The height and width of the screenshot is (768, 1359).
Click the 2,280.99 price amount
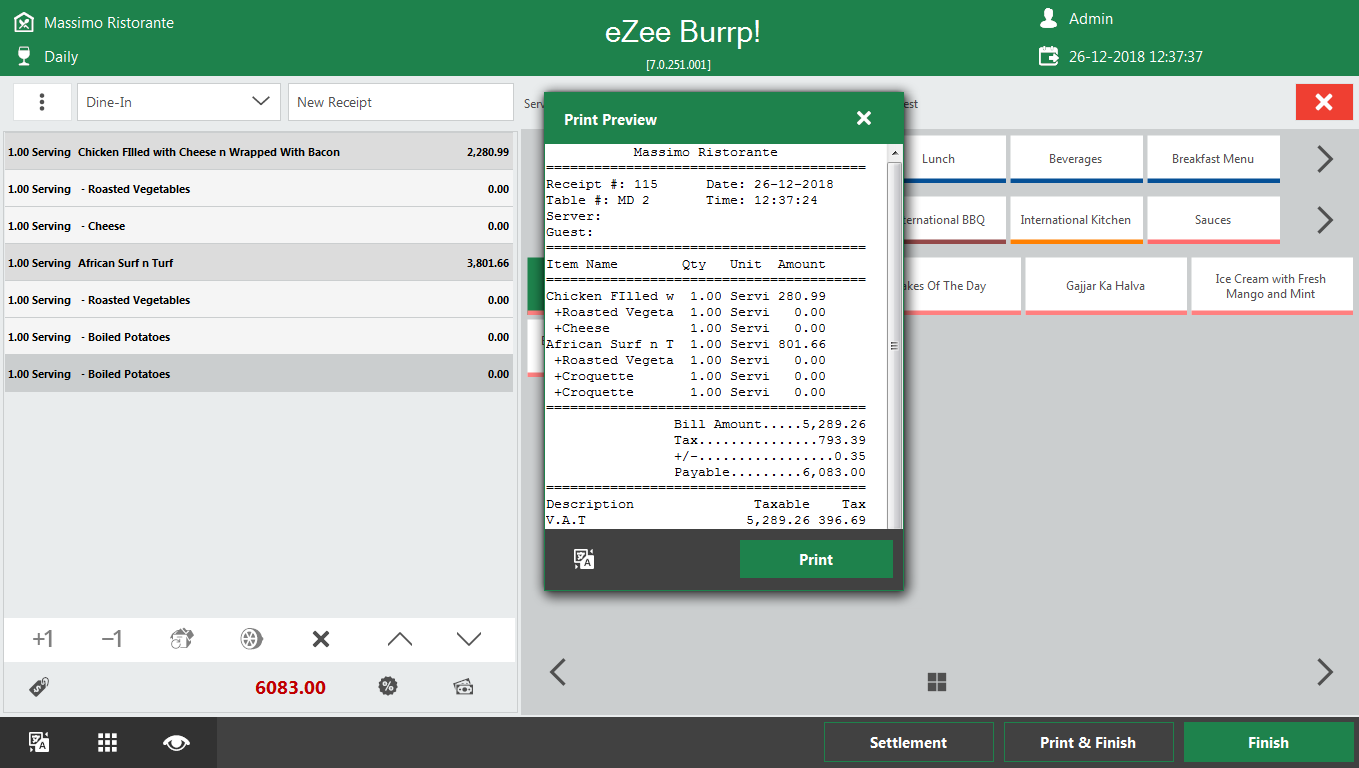pos(487,152)
